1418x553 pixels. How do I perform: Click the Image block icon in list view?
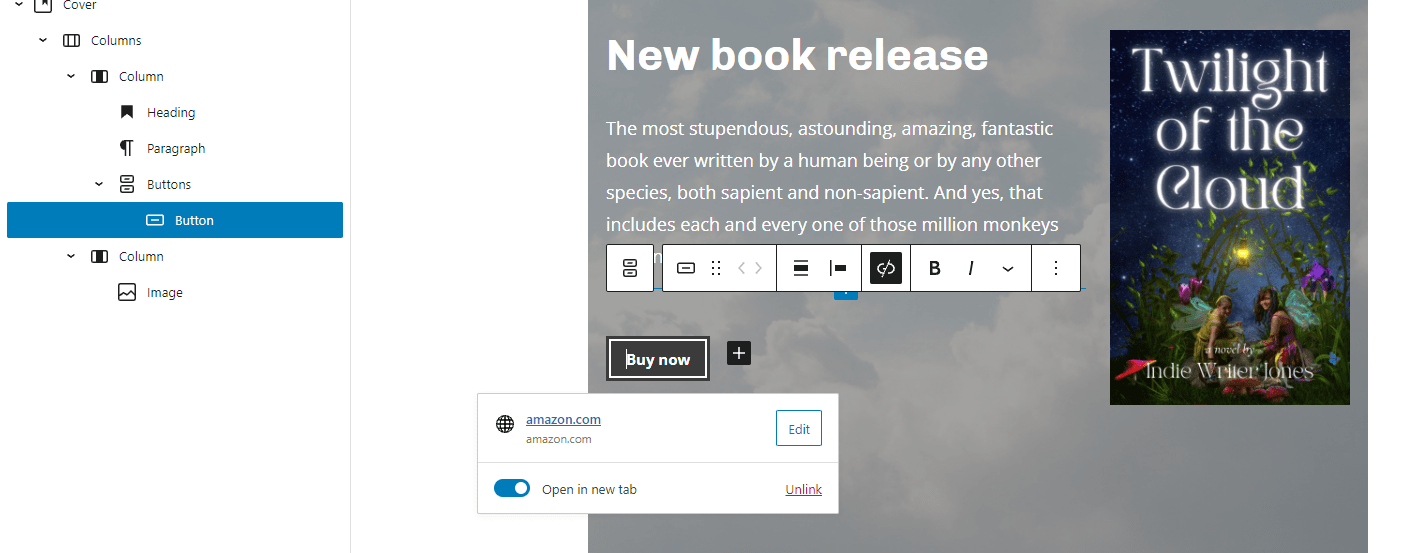click(x=127, y=292)
